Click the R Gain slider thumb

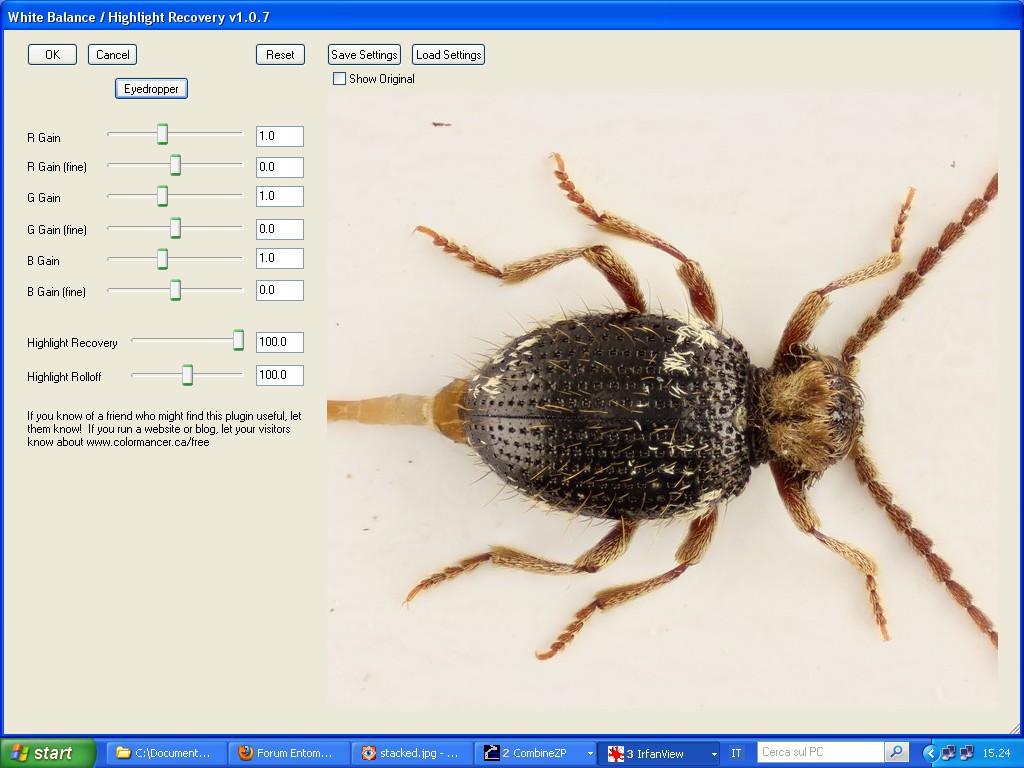[162, 135]
